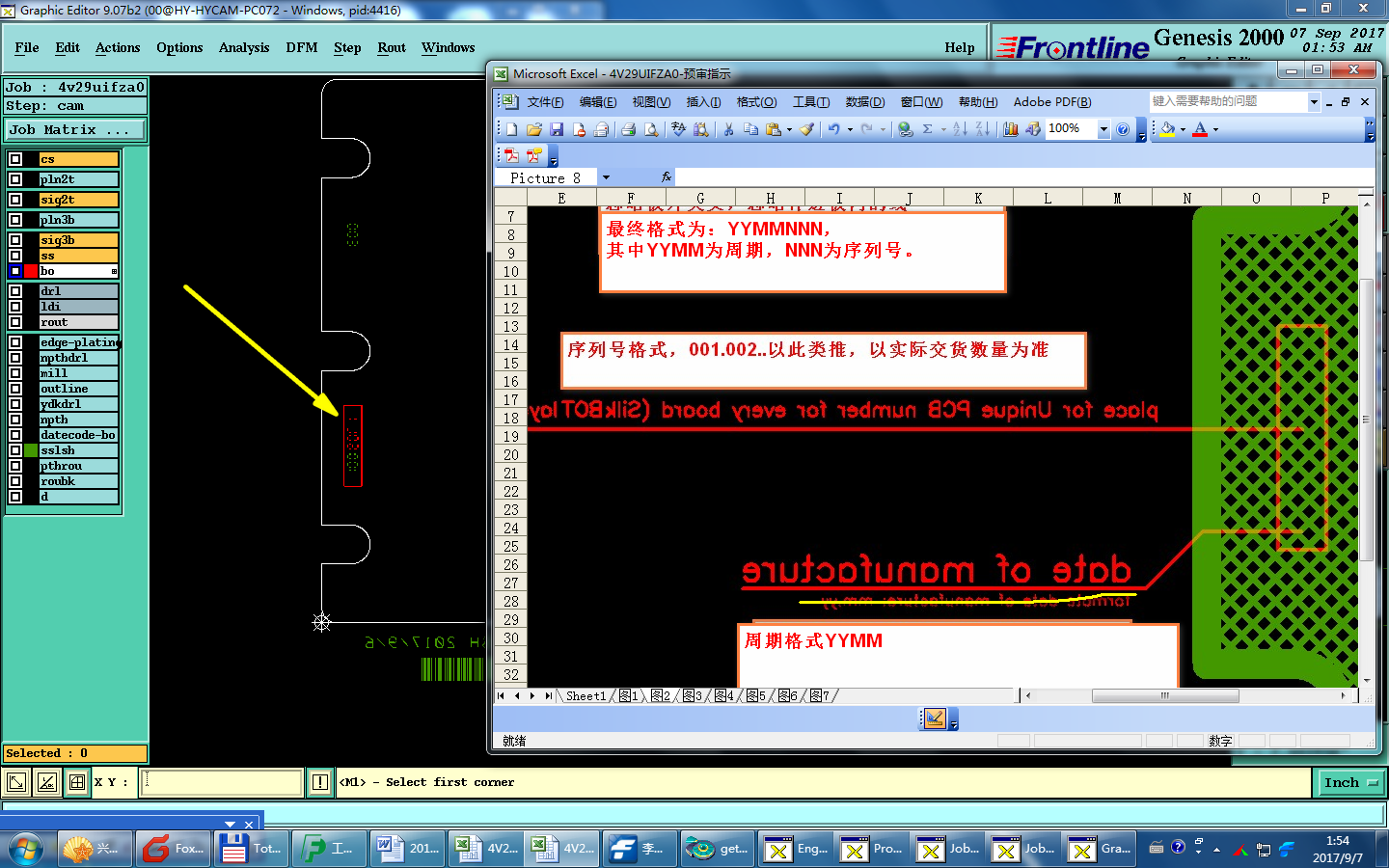The width and height of the screenshot is (1389, 868).
Task: Click the Excel horizontal scrollbar thumb
Action: pos(1165,695)
